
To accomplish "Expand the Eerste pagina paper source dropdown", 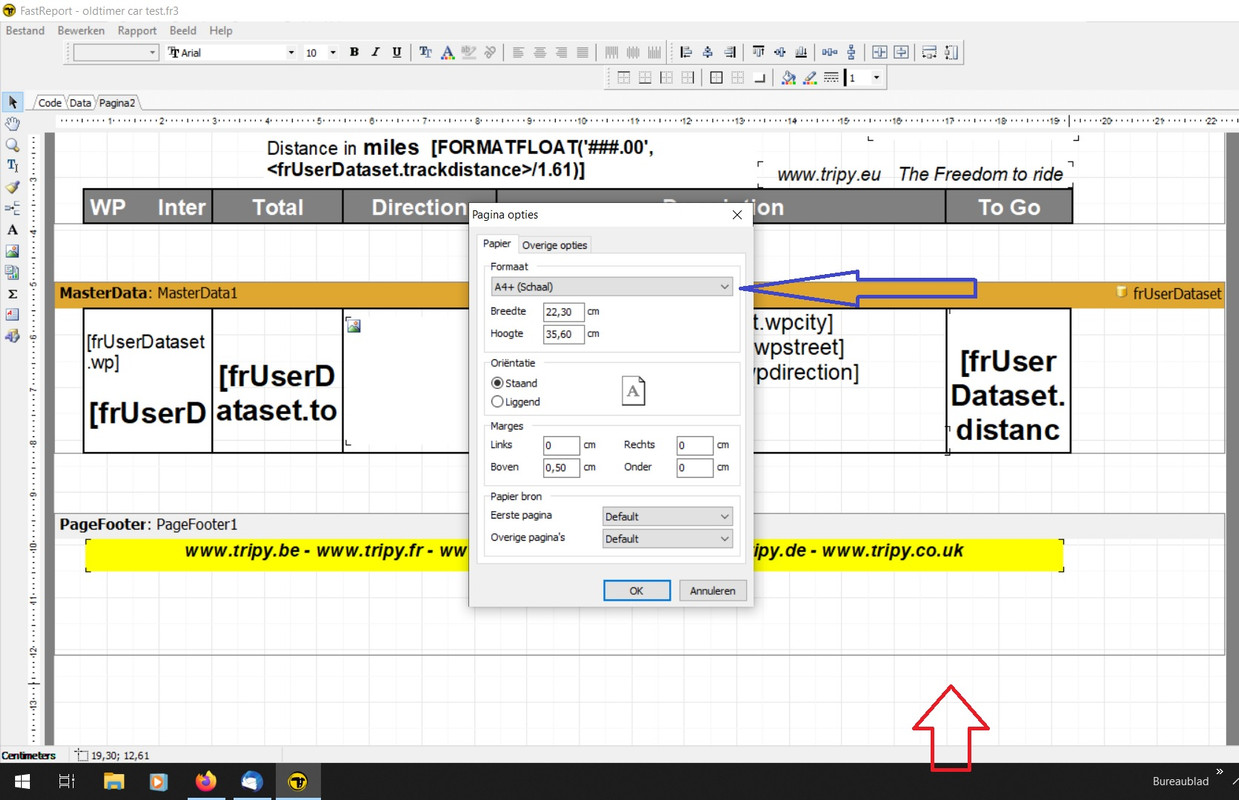I will (667, 517).
